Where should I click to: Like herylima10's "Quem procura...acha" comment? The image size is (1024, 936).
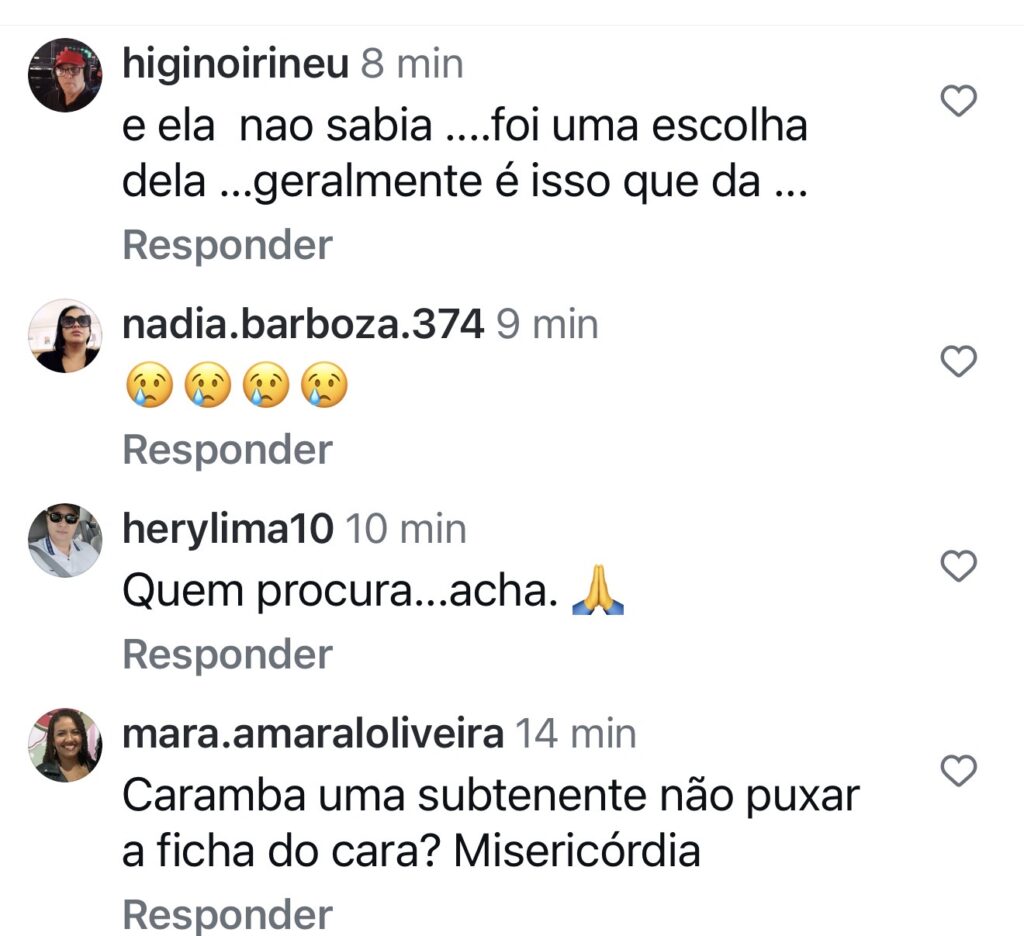(x=959, y=567)
